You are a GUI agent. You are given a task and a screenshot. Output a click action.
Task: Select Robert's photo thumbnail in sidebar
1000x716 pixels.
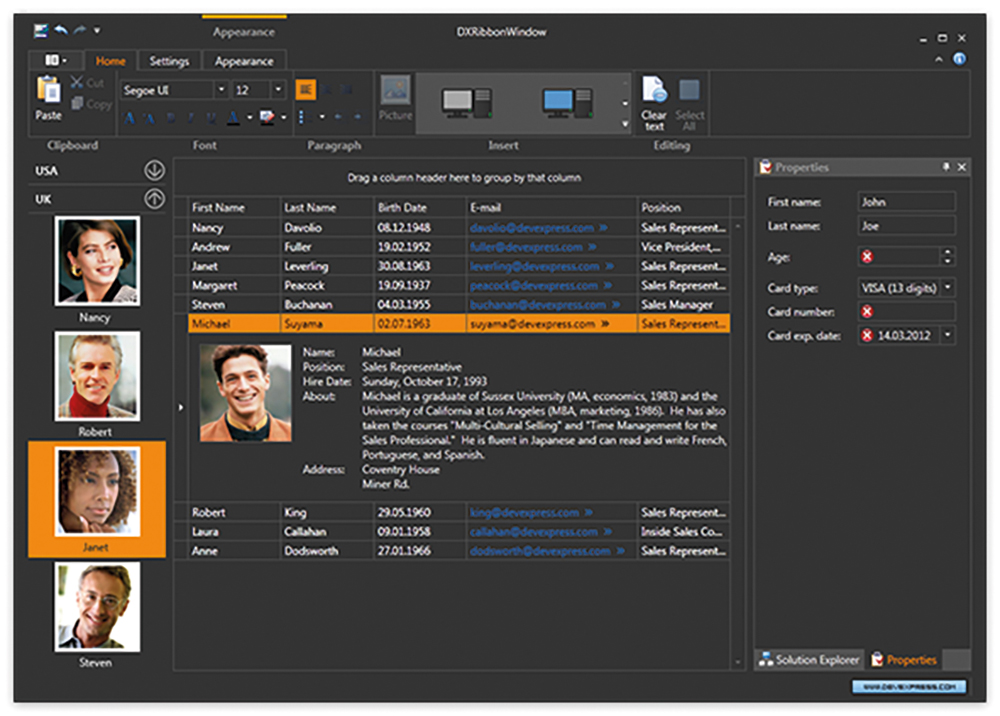point(97,377)
